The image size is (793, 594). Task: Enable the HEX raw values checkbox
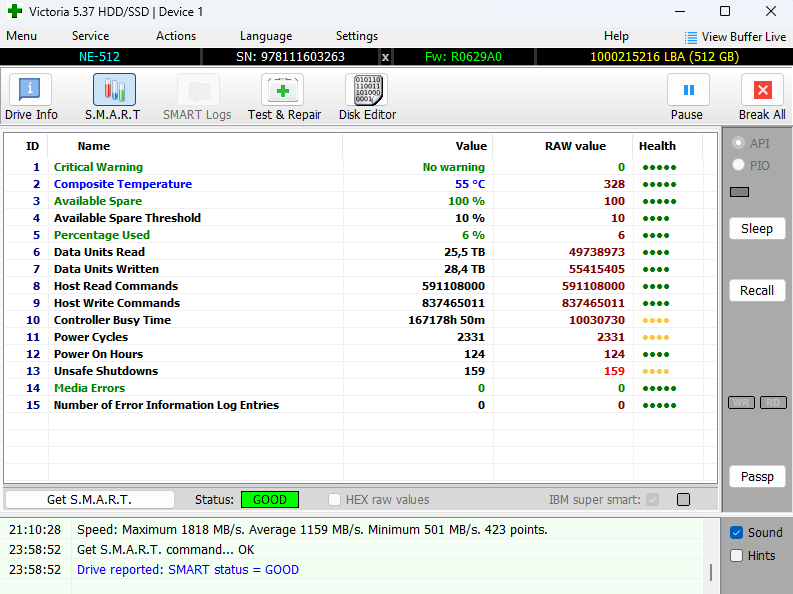(x=335, y=500)
